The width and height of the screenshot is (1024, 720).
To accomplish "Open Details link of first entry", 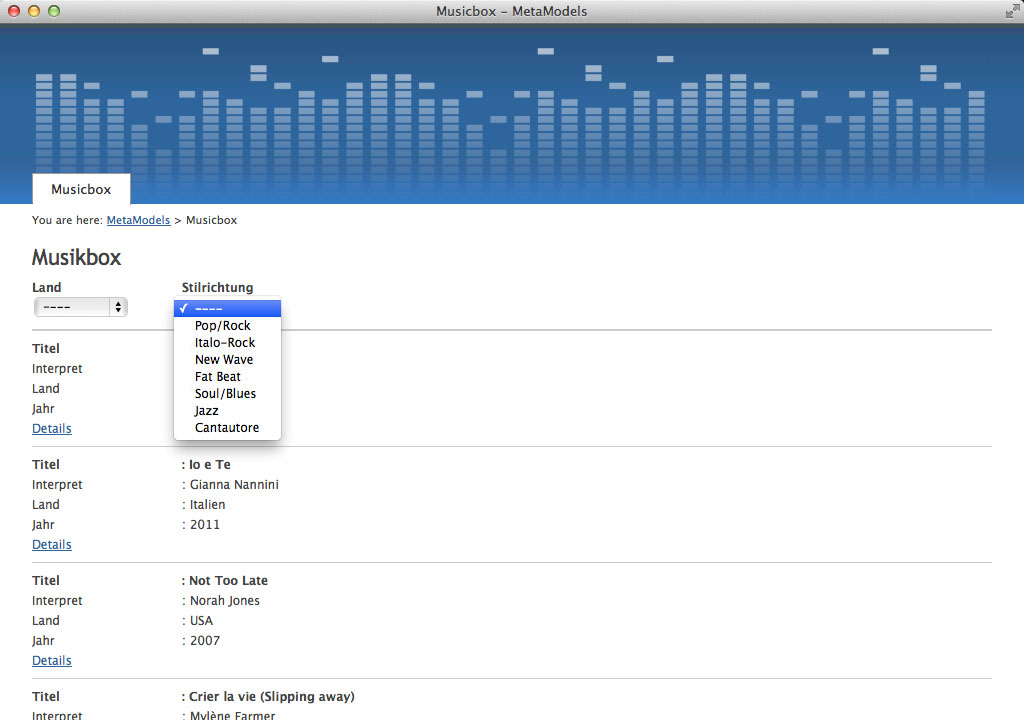I will (52, 429).
